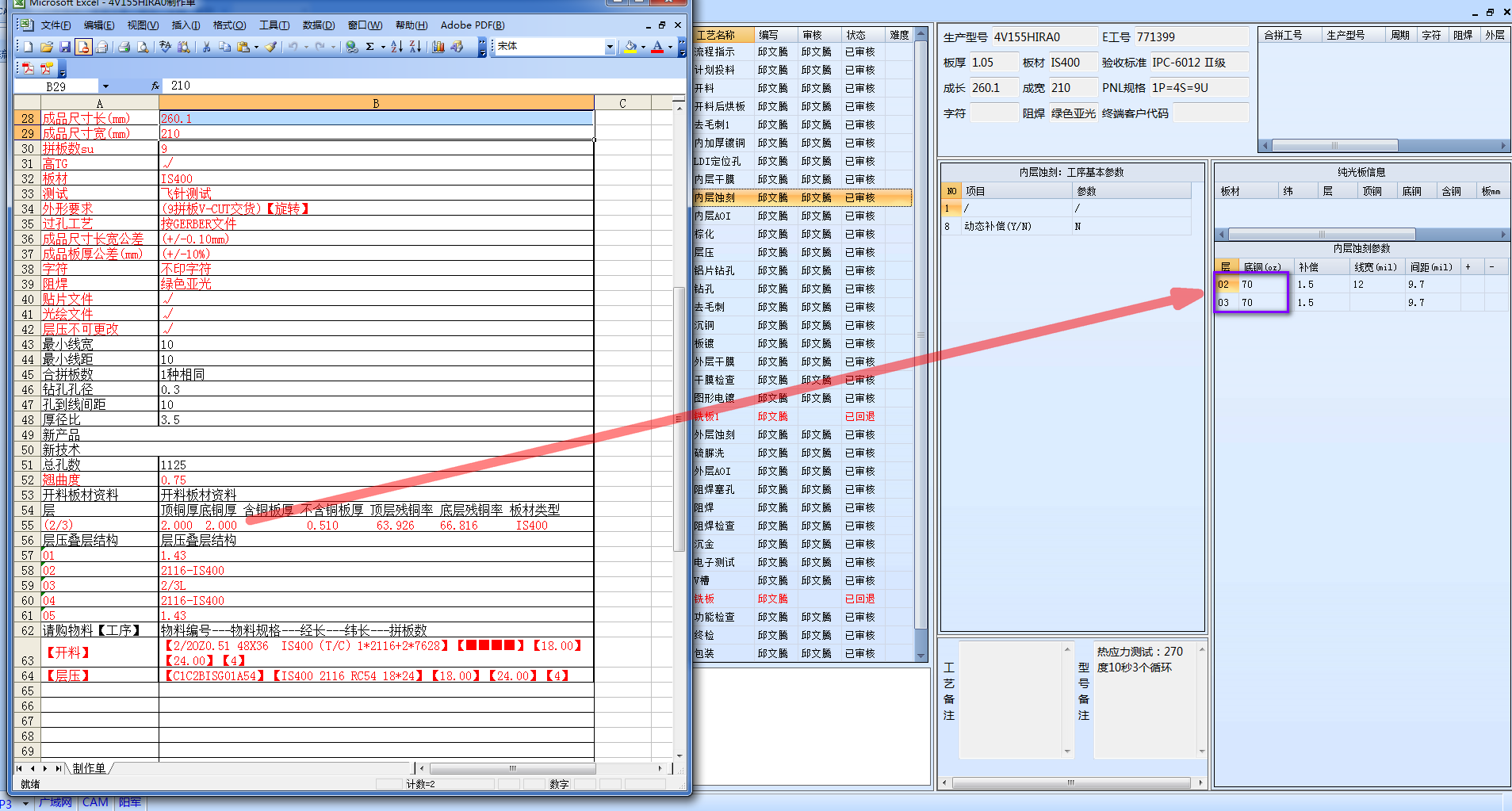Image resolution: width=1512 pixels, height=811 pixels.
Task: Convert to Adobe PDF using first PDF icon
Action: click(28, 68)
